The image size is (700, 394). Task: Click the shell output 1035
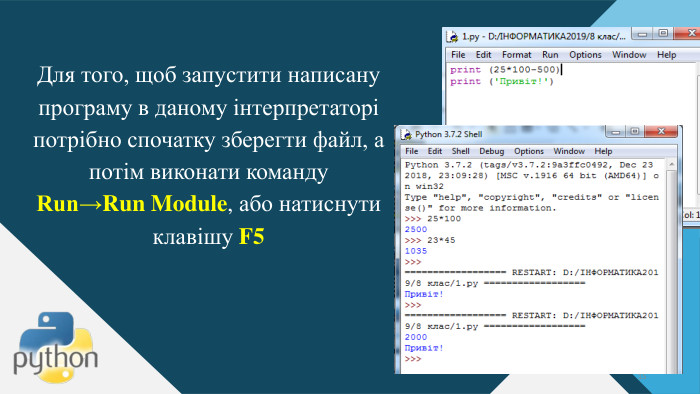point(416,251)
